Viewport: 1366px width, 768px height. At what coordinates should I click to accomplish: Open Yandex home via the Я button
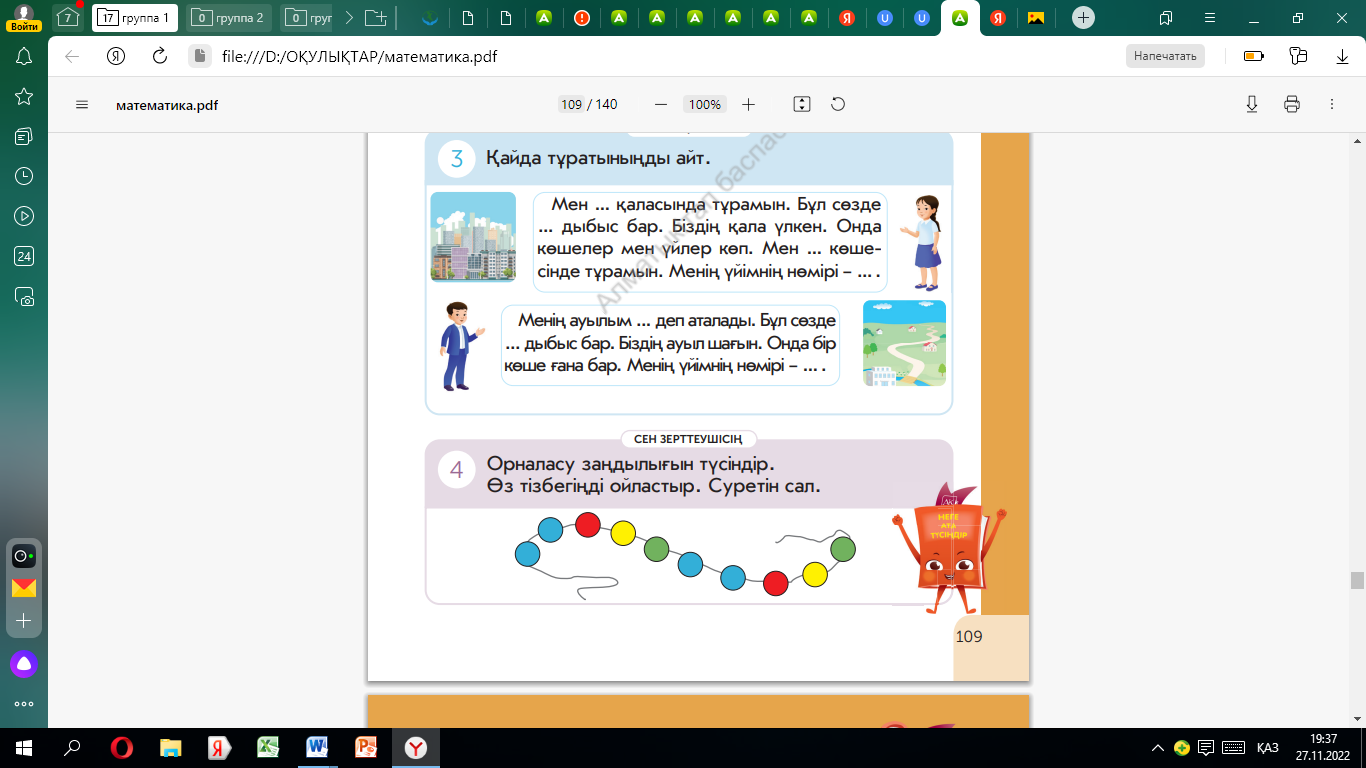tap(116, 56)
